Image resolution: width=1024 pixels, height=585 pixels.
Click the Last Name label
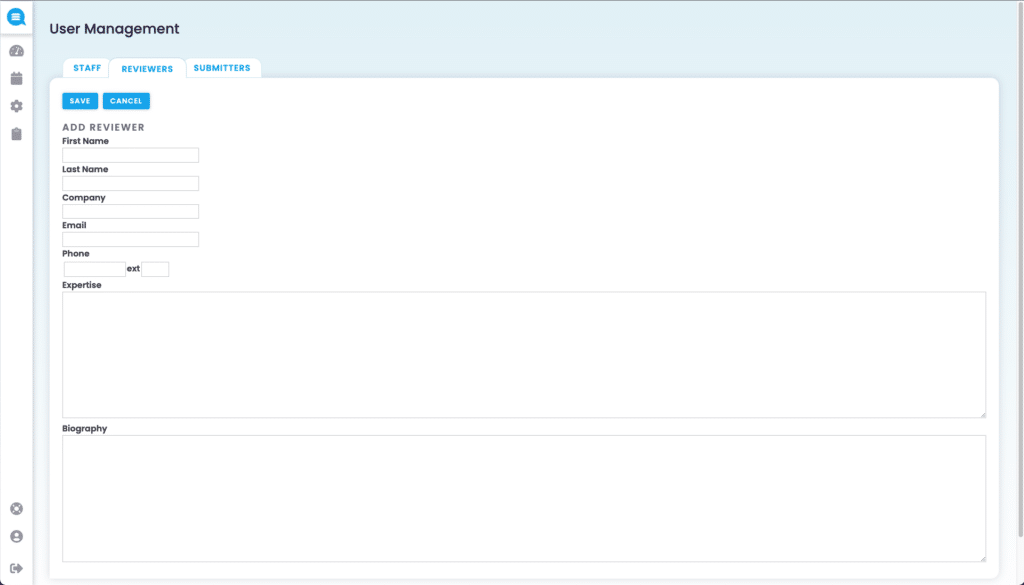[86, 169]
